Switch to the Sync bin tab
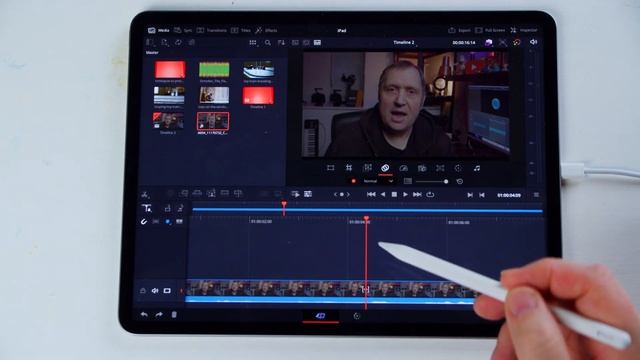The image size is (640, 360). (183, 30)
